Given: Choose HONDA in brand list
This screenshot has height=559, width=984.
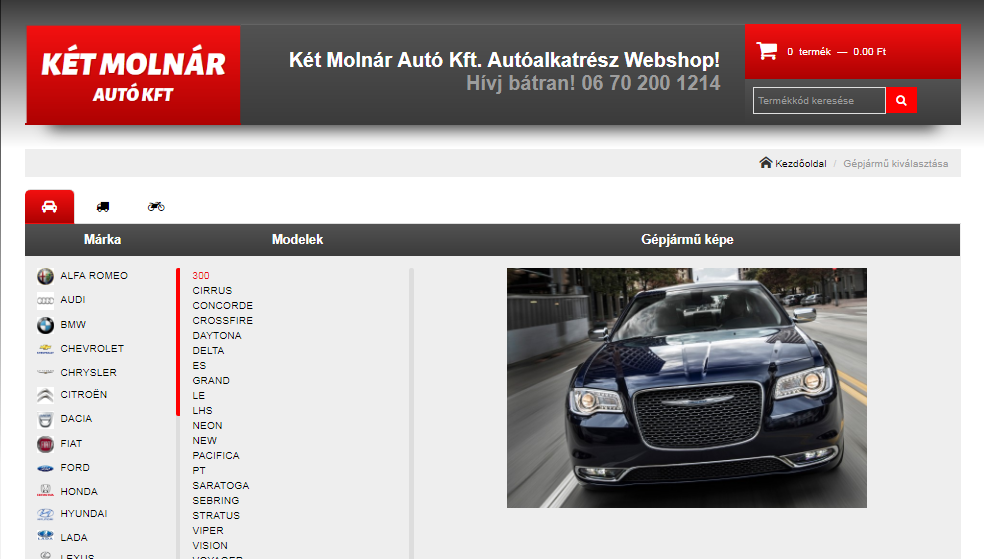Looking at the screenshot, I should (79, 491).
